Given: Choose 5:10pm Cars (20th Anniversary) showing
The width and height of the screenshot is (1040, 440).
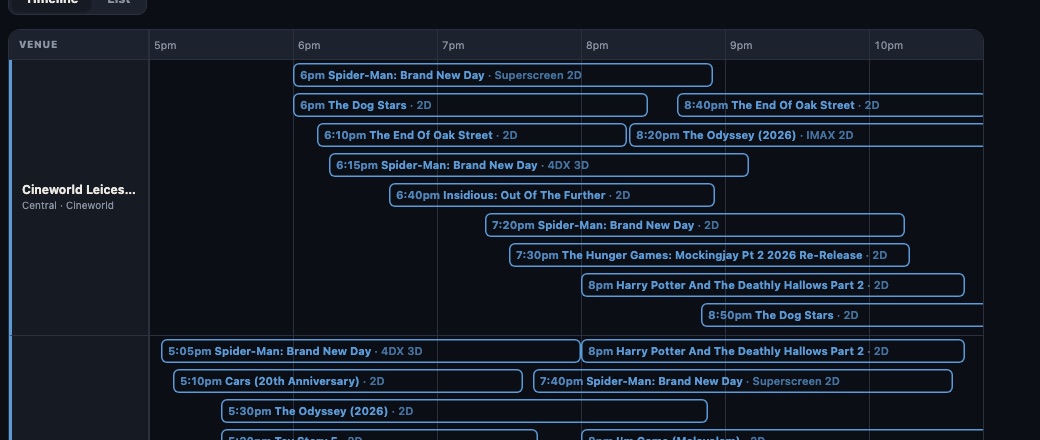Looking at the screenshot, I should tap(348, 381).
